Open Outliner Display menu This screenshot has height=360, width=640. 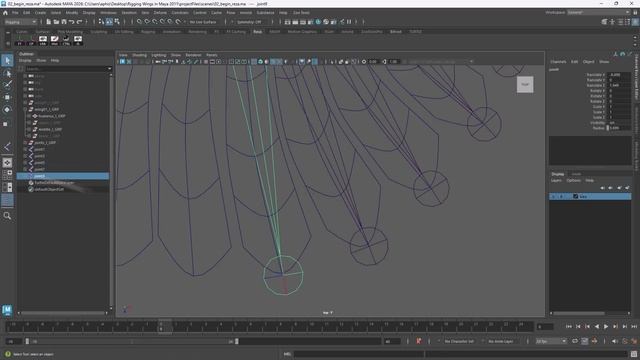pyautogui.click(x=25, y=60)
